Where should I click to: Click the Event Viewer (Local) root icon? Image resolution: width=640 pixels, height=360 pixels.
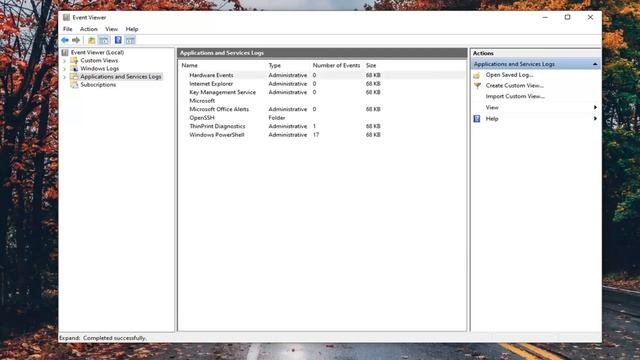point(65,52)
